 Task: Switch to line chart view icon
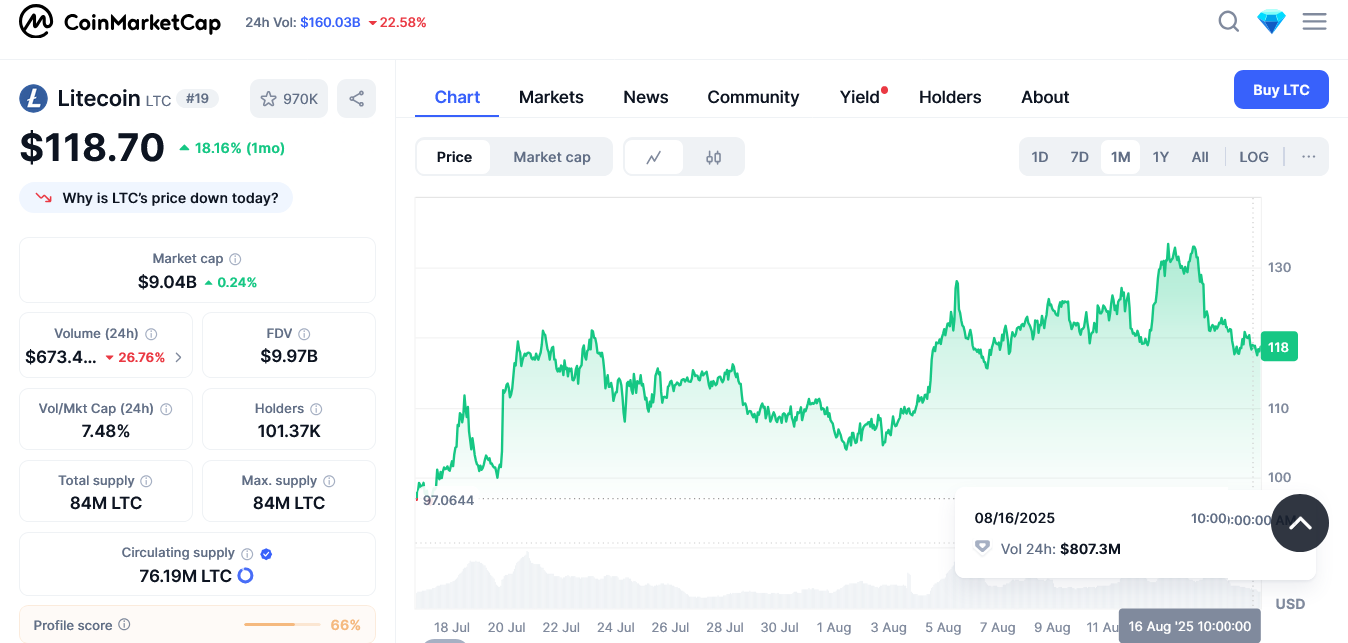click(x=654, y=157)
